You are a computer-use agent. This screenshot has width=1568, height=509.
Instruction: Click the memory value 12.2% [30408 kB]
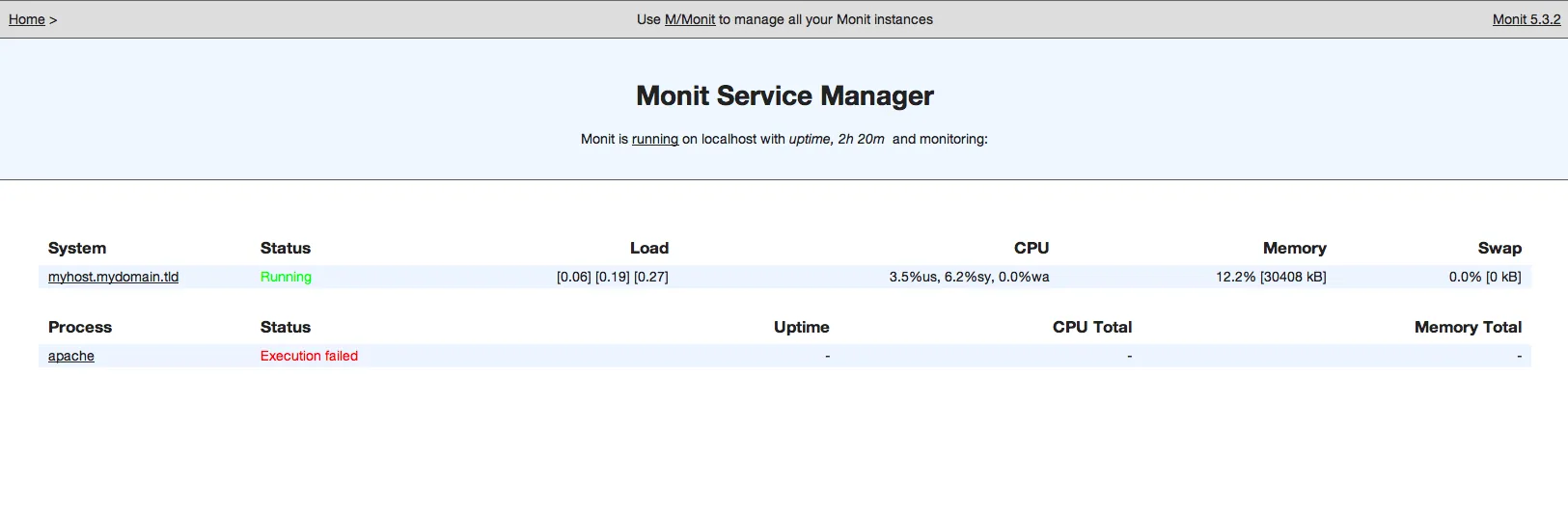(x=1270, y=277)
